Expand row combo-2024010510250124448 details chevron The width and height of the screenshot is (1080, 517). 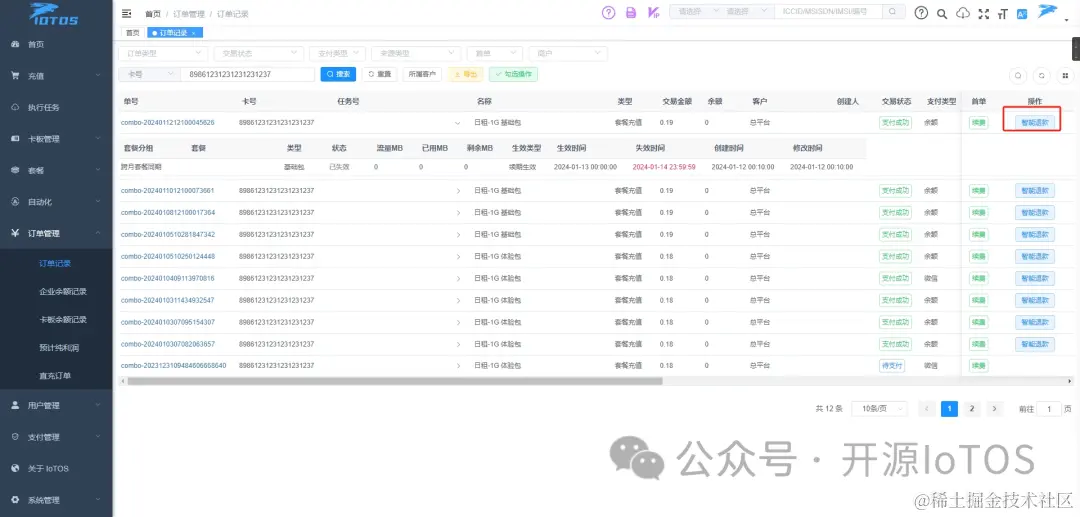[x=458, y=257]
